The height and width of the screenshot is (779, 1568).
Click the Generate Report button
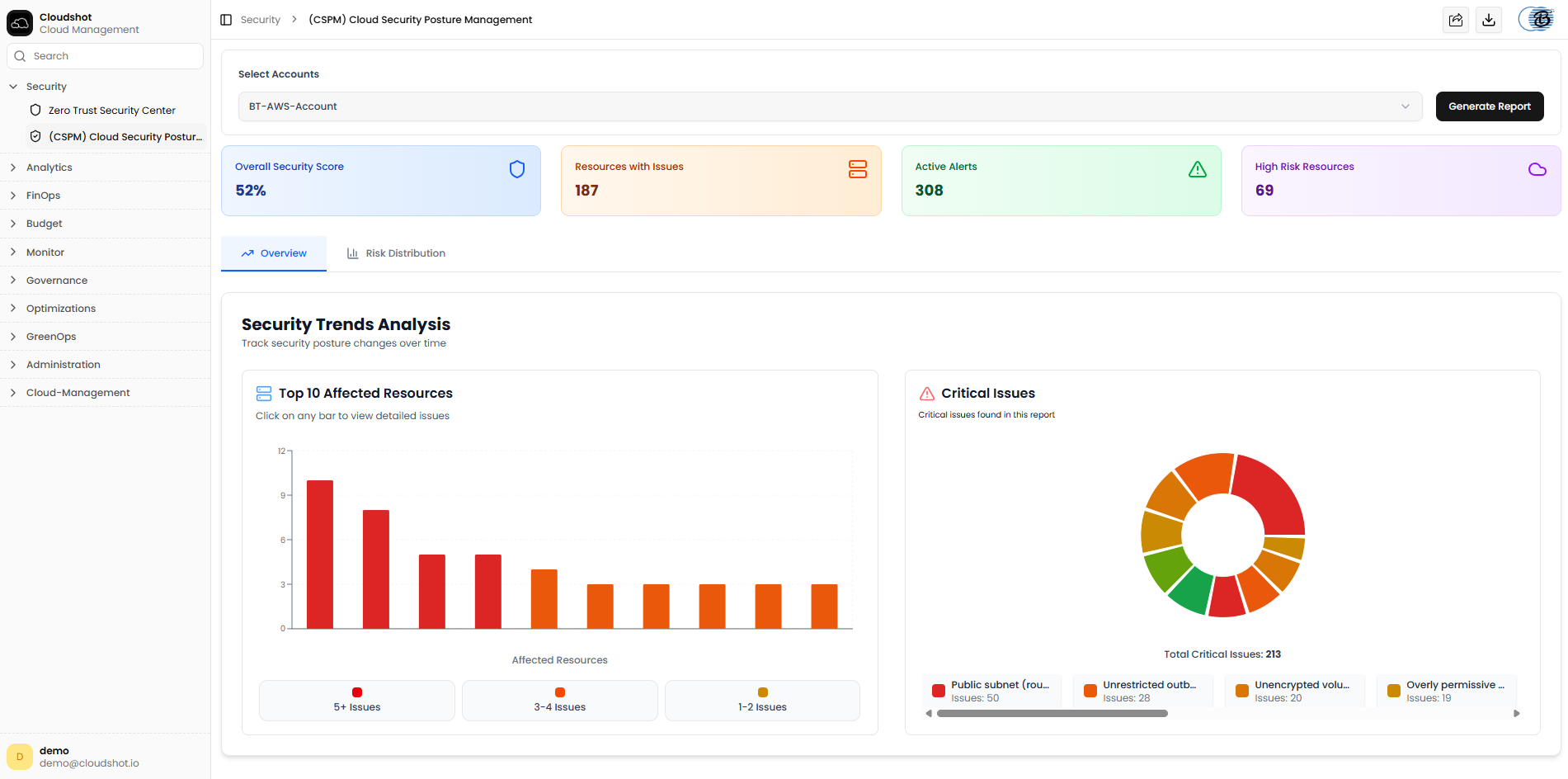tap(1490, 106)
